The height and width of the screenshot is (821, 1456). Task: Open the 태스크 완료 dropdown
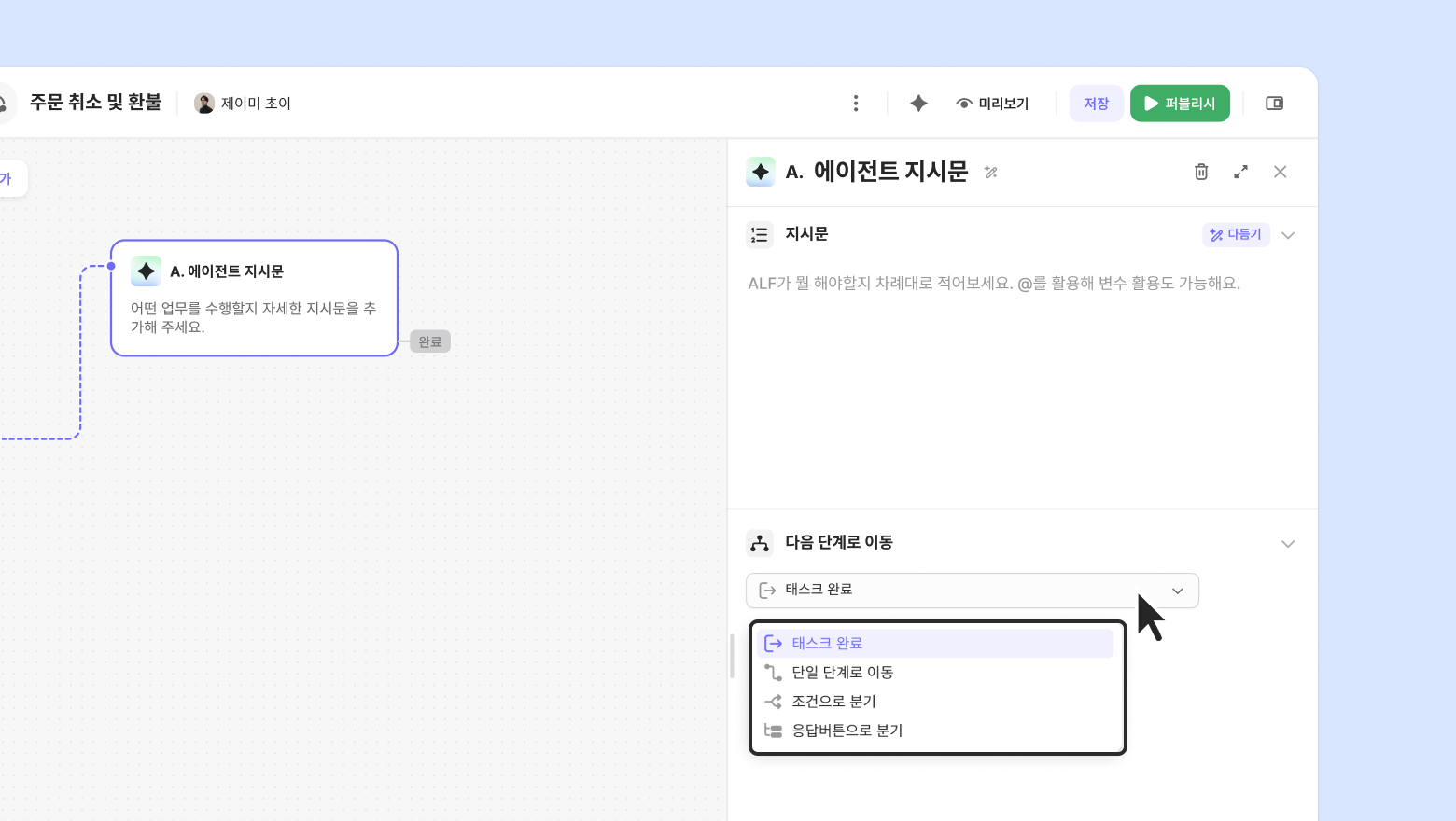click(x=972, y=591)
